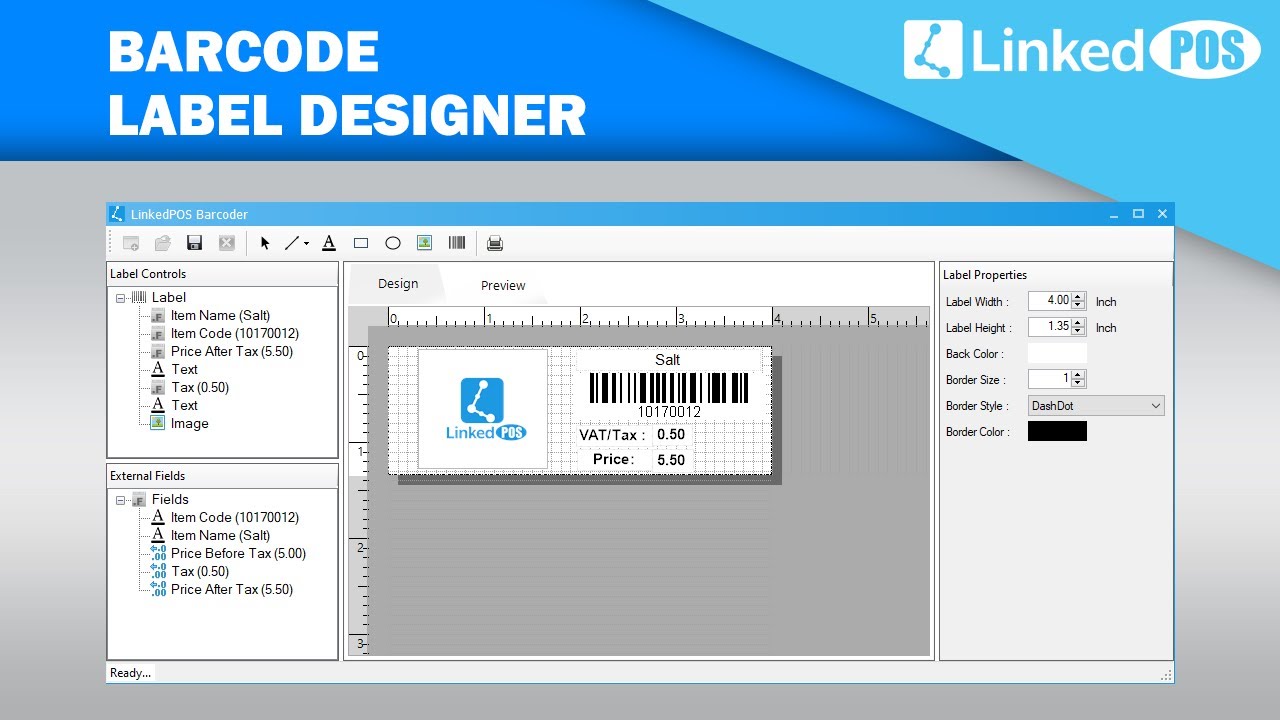Open the Border Style DashDot dropdown
Viewport: 1280px width, 720px height.
[x=1096, y=406]
